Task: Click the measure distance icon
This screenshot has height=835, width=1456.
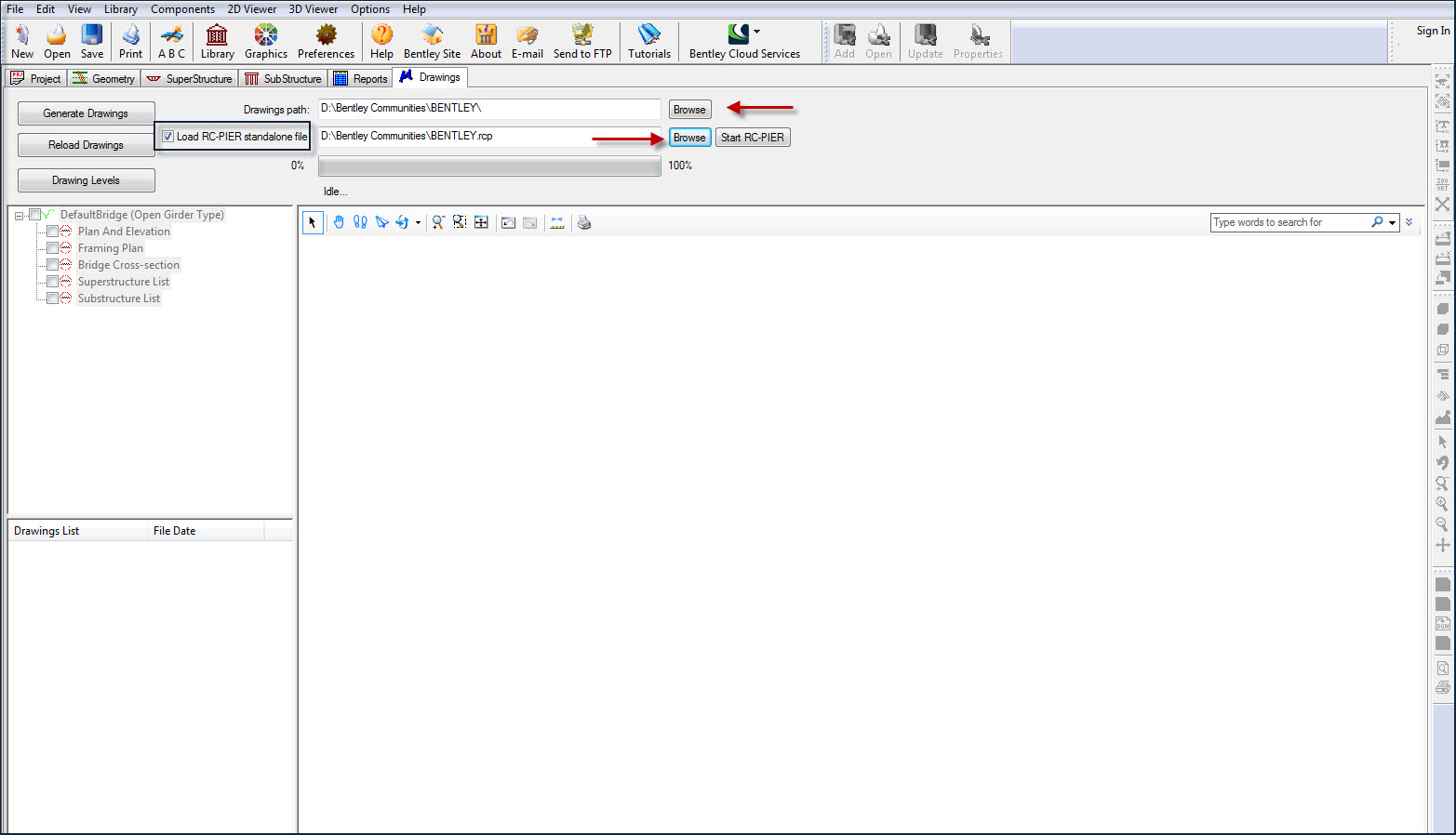Action: (557, 222)
